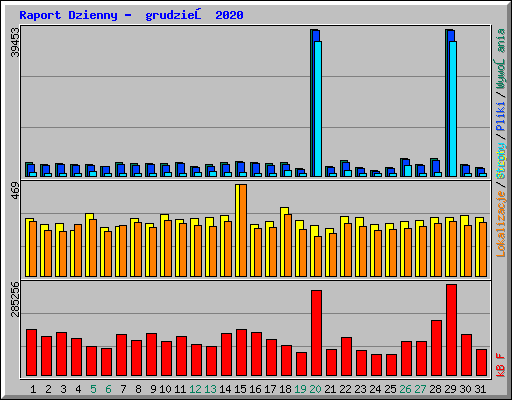Click the blue 'Pliki' legend label
Viewport: 512px width, 400px height.
501,116
